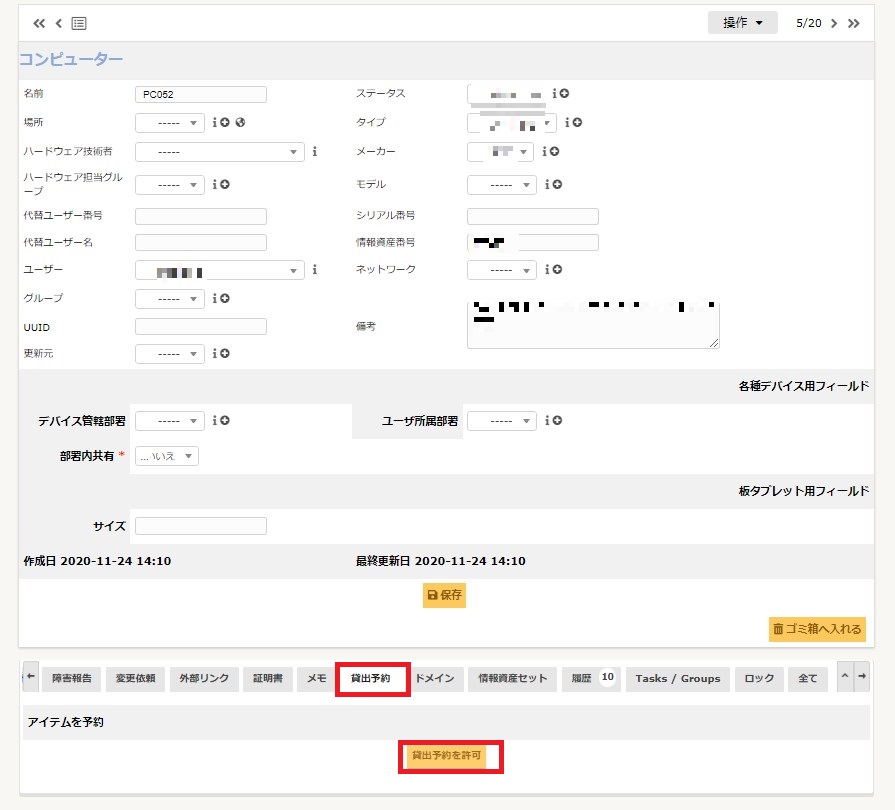Click info icon next to ユーザー dropdown
The height and width of the screenshot is (810, 895).
point(314,270)
